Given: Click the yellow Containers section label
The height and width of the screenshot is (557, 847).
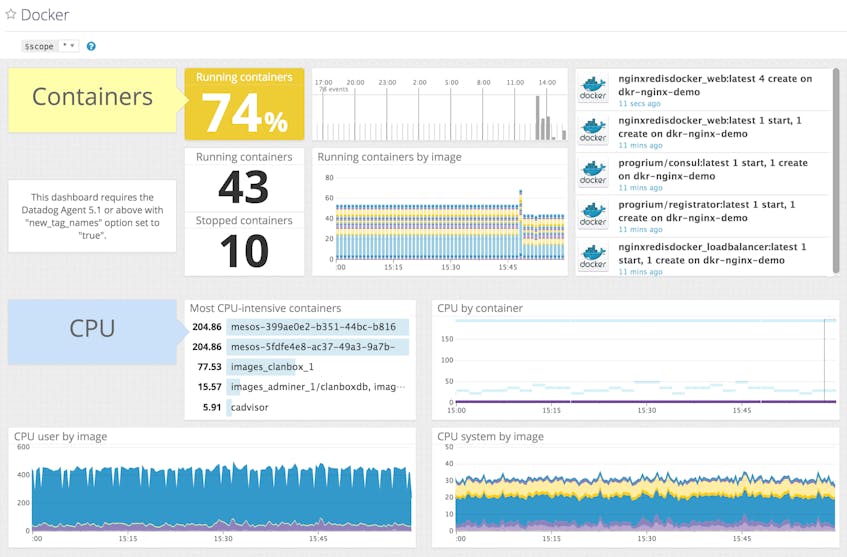Looking at the screenshot, I should pyautogui.click(x=92, y=99).
